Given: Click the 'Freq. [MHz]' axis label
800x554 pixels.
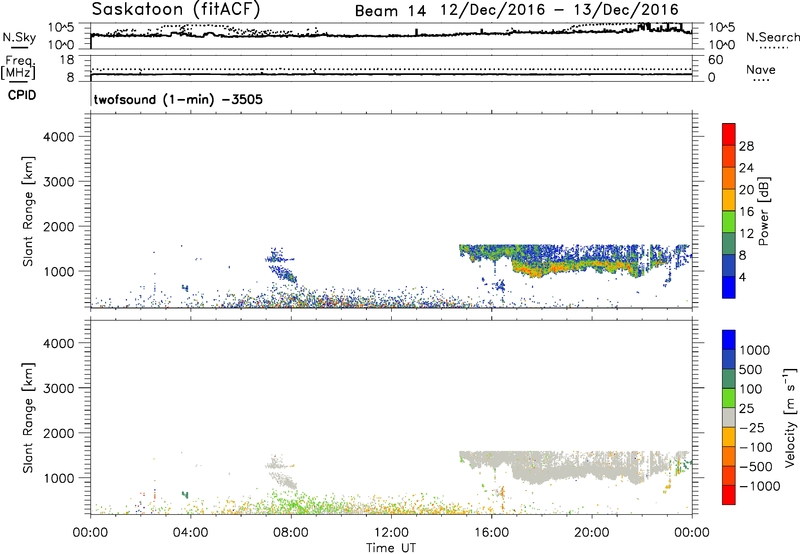Looking at the screenshot, I should tap(18, 67).
